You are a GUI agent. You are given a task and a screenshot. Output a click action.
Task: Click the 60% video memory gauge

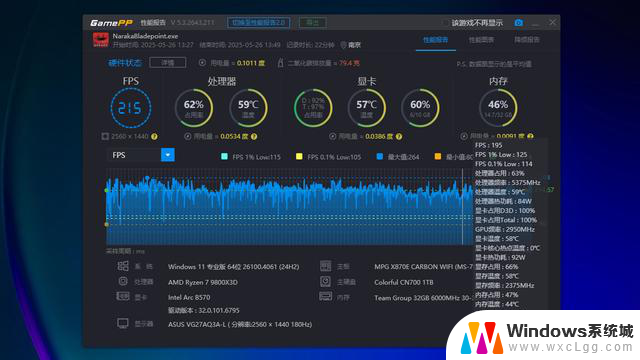(420, 108)
